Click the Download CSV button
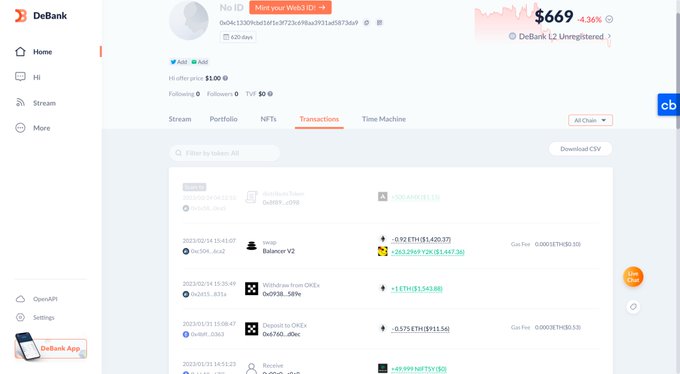 click(x=580, y=149)
